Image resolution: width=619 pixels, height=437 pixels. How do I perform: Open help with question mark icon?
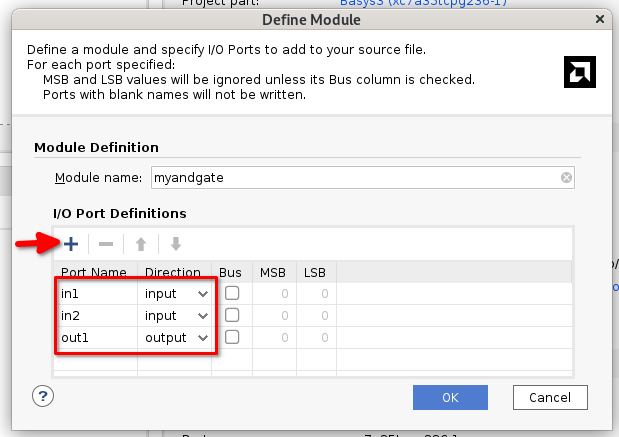43,396
